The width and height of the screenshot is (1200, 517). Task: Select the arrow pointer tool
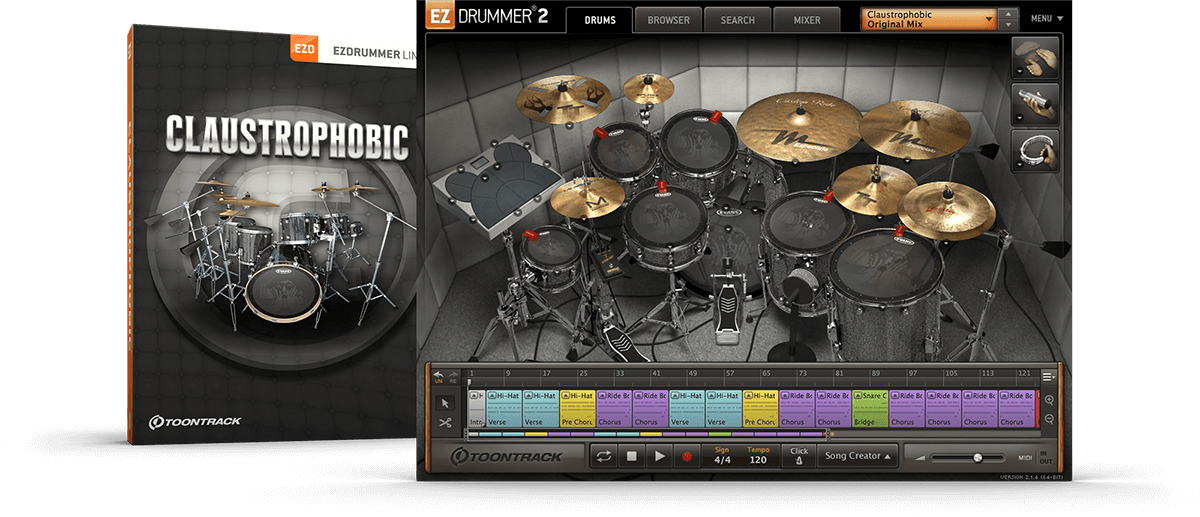(x=445, y=403)
